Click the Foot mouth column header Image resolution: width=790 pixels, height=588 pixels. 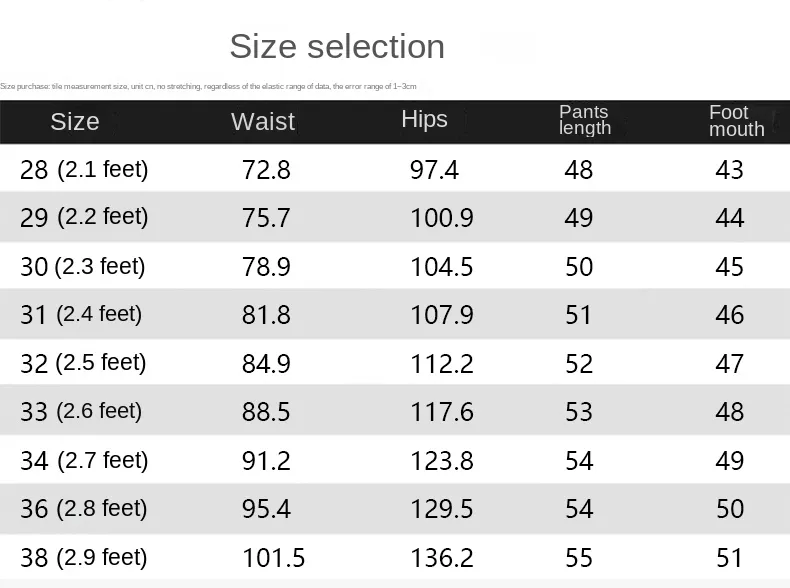(736, 120)
